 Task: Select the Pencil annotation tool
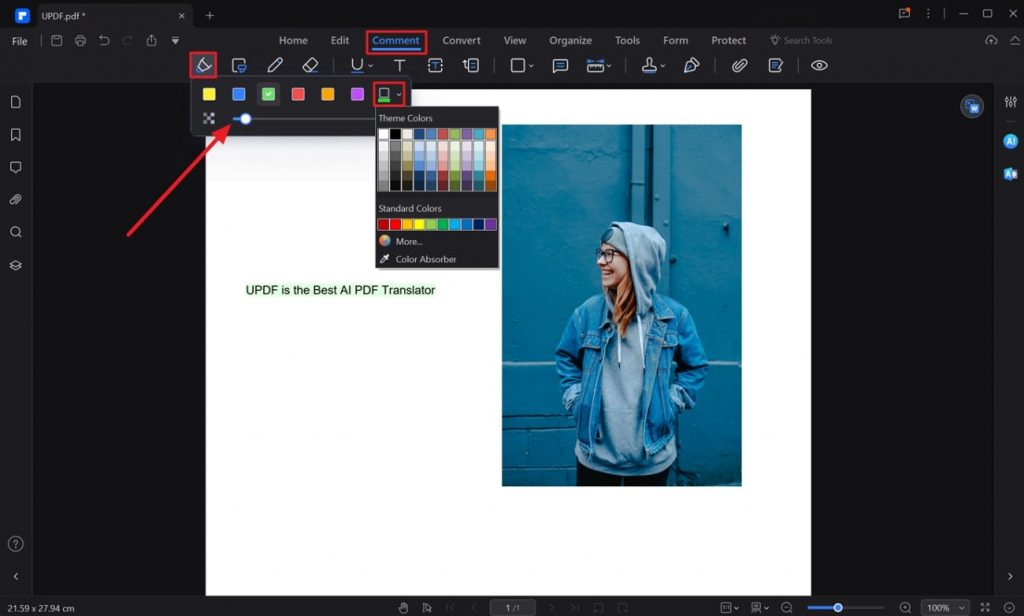click(x=275, y=64)
